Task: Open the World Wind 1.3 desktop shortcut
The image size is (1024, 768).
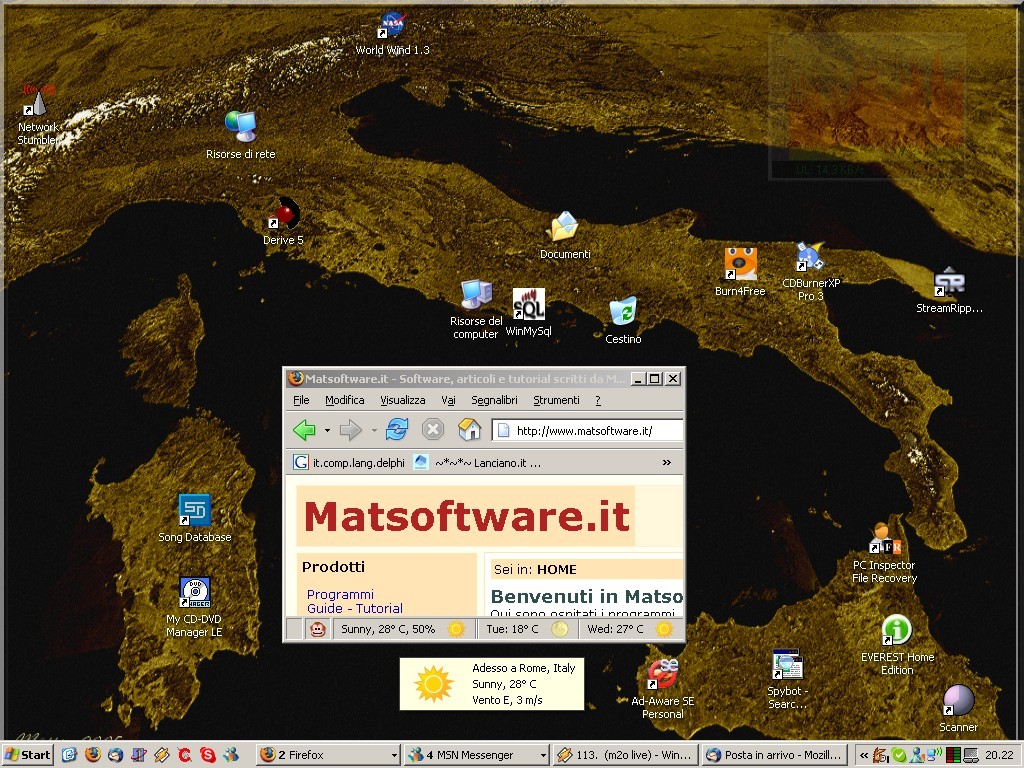Action: (392, 34)
